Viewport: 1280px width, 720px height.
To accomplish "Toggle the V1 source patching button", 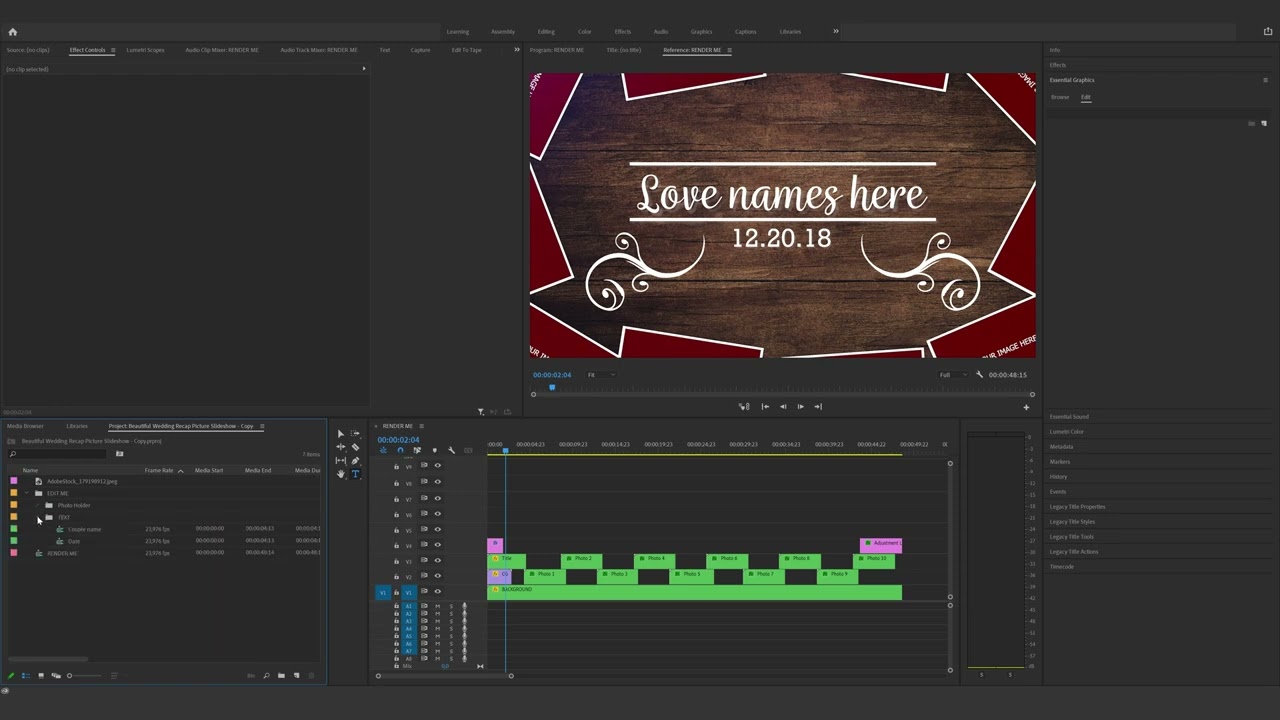I will [x=382, y=593].
